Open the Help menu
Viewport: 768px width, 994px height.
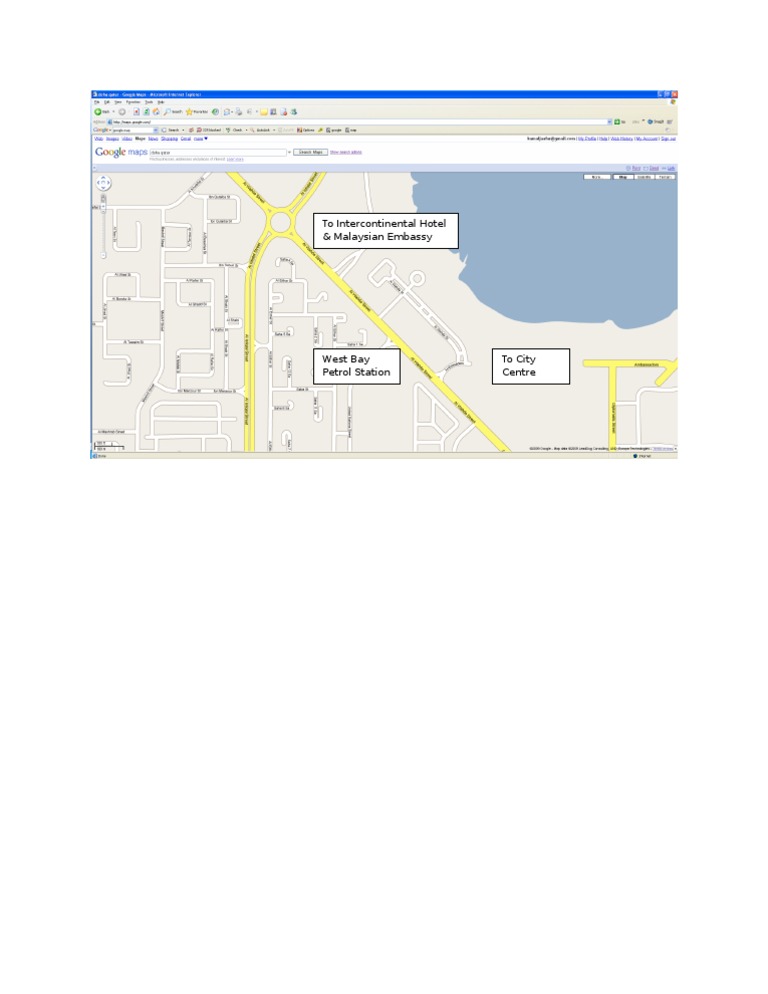[x=160, y=102]
